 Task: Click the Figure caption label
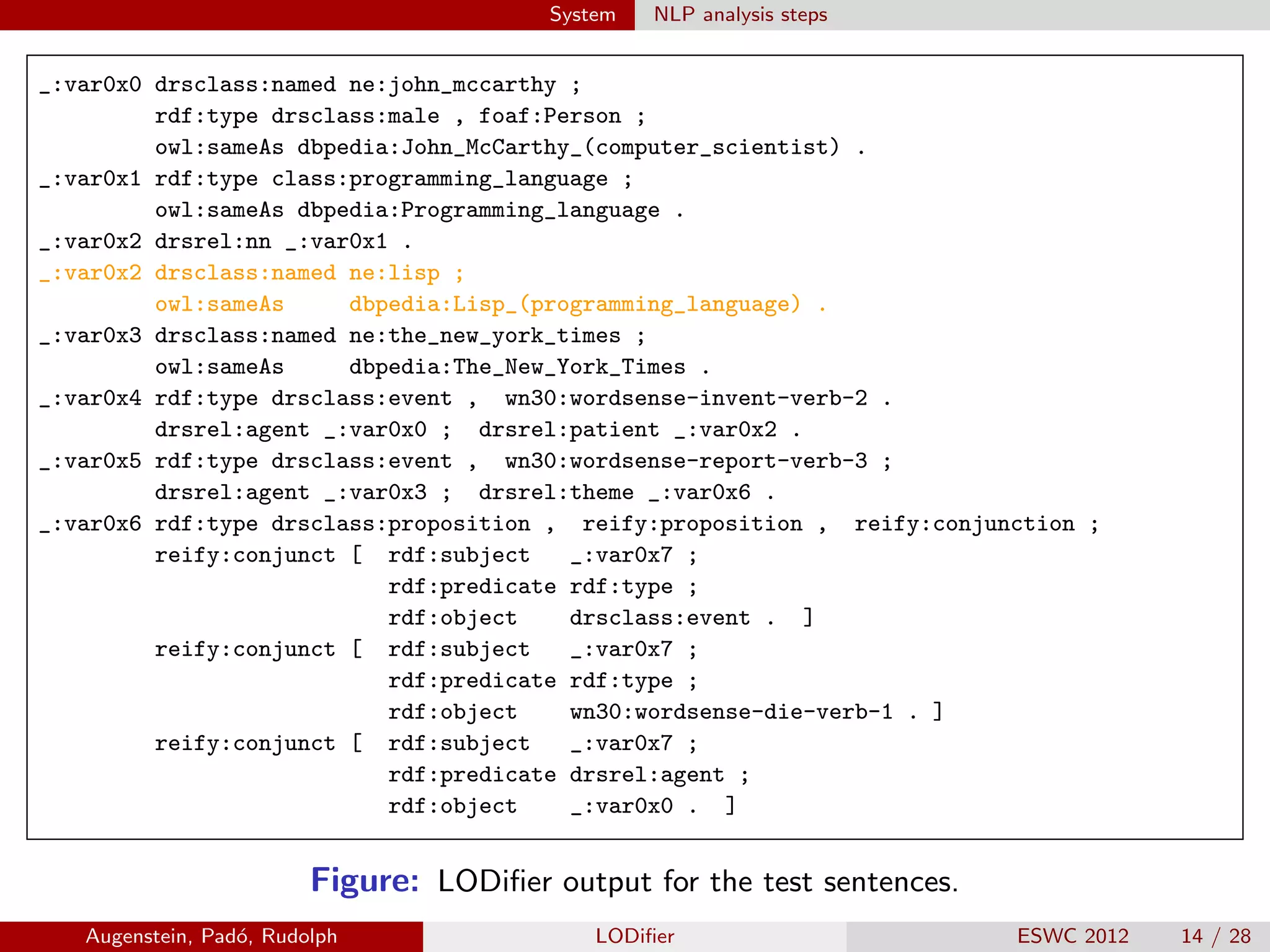(x=365, y=881)
